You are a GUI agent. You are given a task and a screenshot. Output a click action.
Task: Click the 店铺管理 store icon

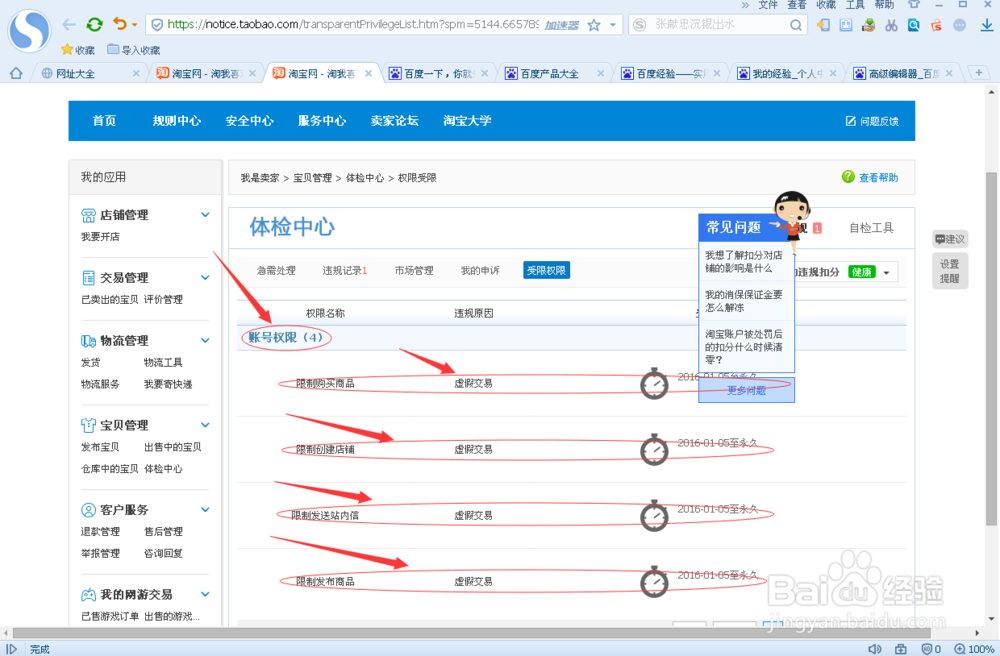(89, 215)
